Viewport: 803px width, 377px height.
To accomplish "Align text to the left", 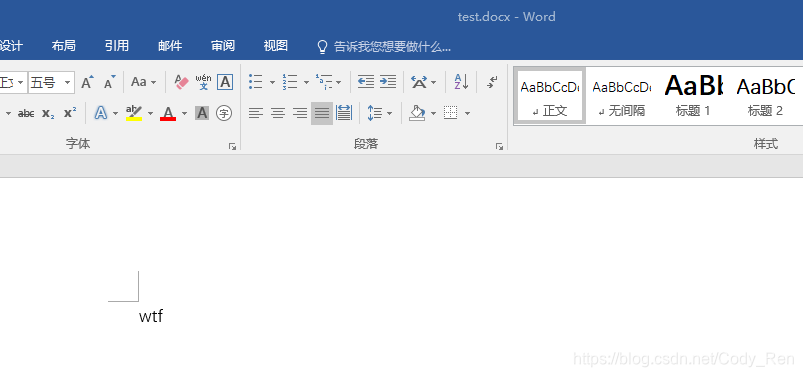I will point(256,113).
